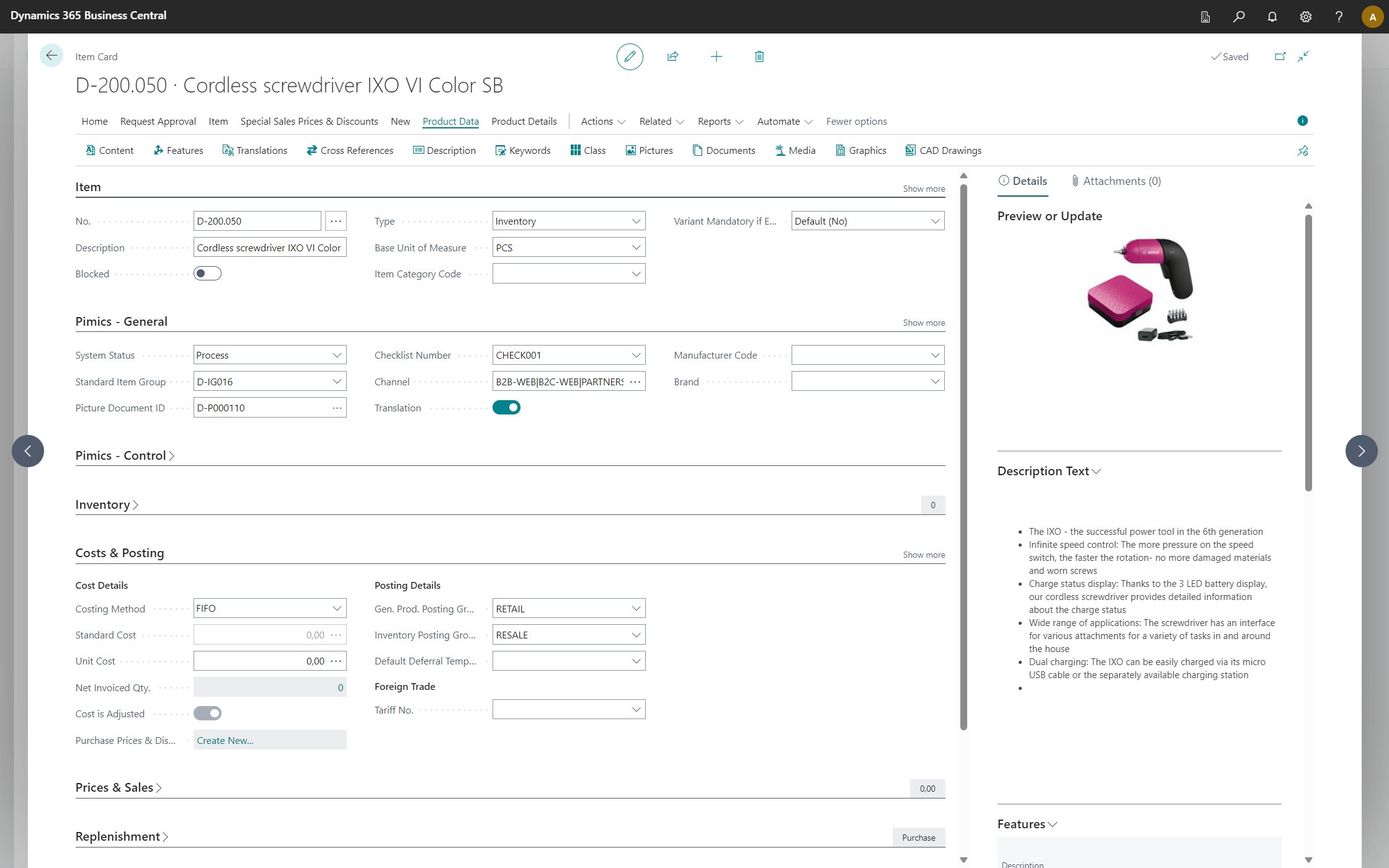The height and width of the screenshot is (868, 1389).
Task: Open Cross References from toolbar
Action: (350, 150)
